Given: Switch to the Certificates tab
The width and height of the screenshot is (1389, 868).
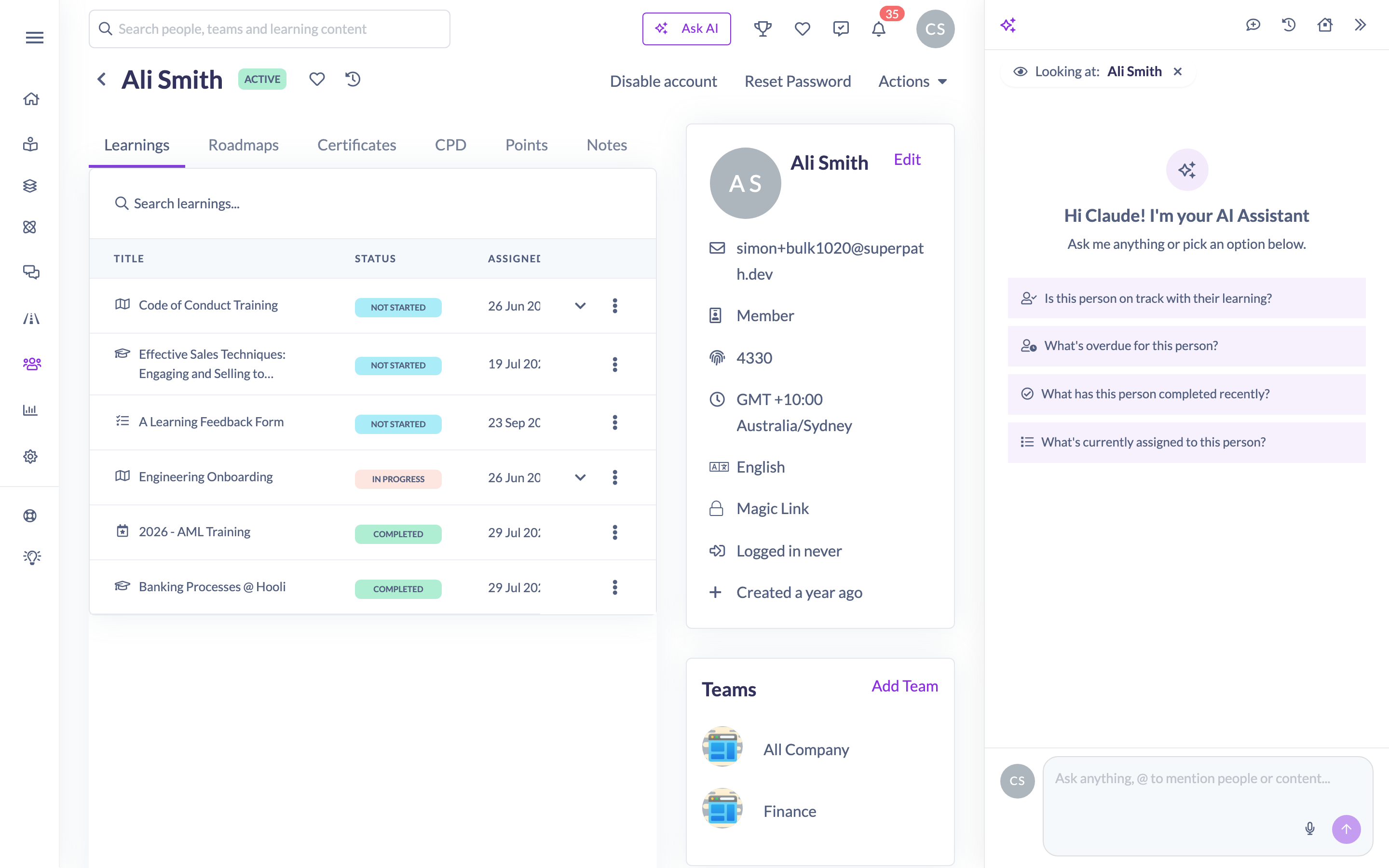Looking at the screenshot, I should pyautogui.click(x=356, y=145).
